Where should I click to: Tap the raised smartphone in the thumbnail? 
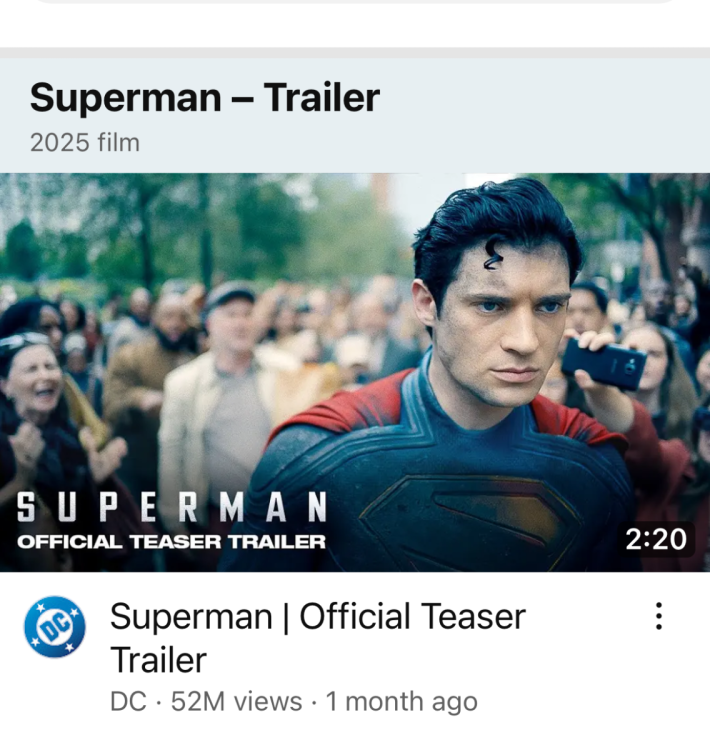point(603,364)
